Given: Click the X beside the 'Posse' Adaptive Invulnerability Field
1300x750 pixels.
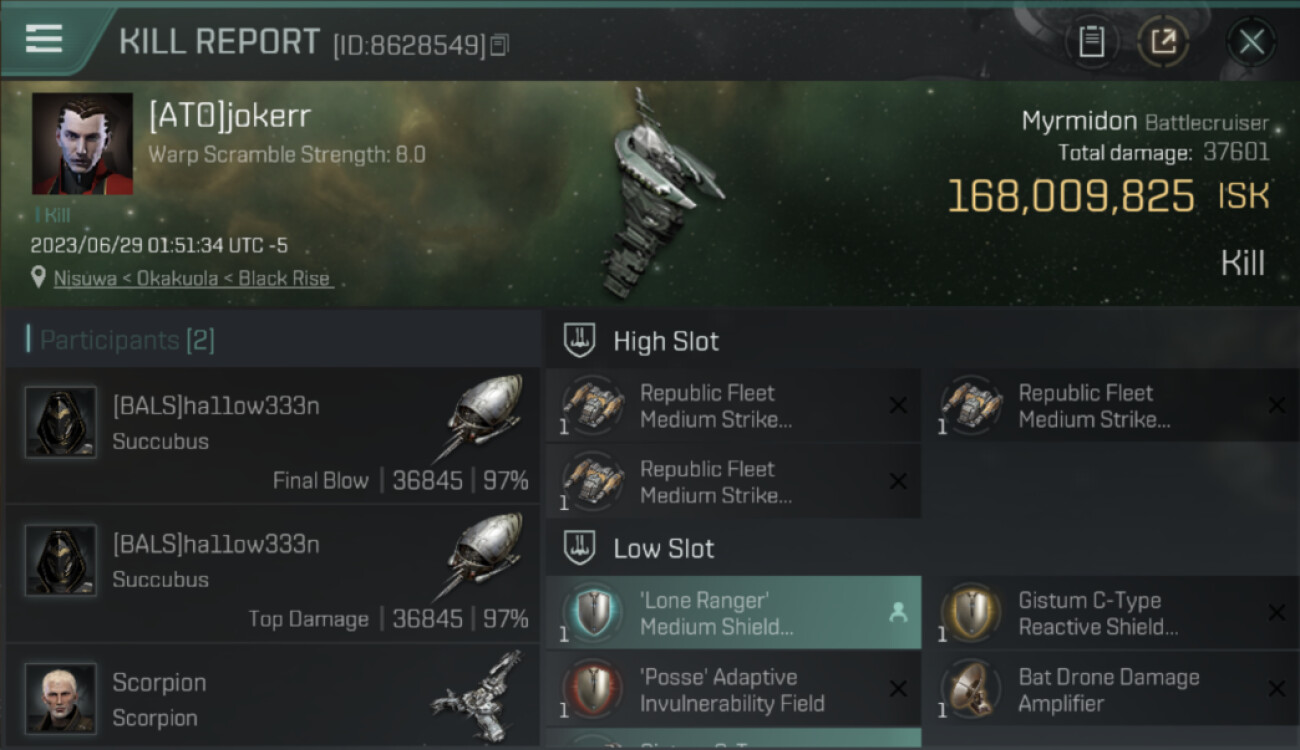Looking at the screenshot, I should point(898,689).
